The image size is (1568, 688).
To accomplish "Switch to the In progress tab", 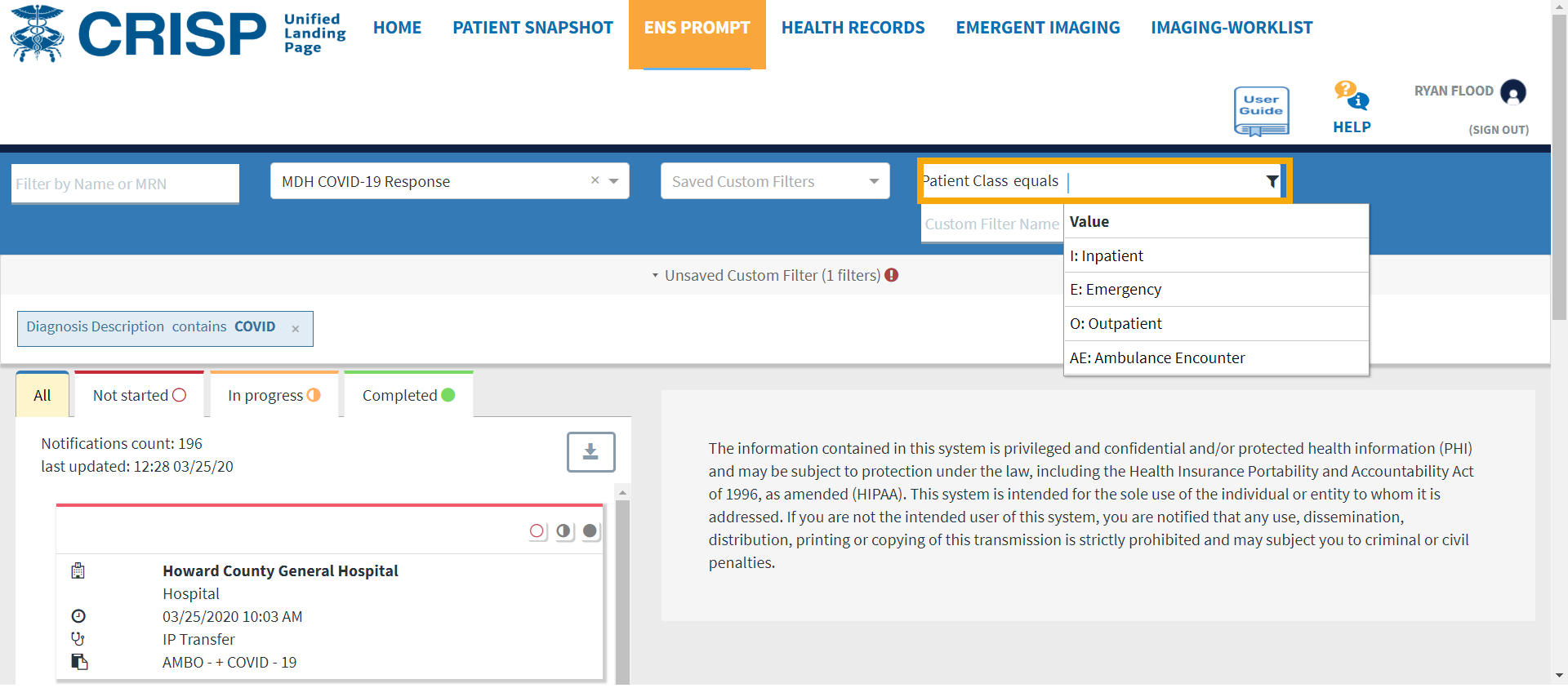I will coord(274,395).
